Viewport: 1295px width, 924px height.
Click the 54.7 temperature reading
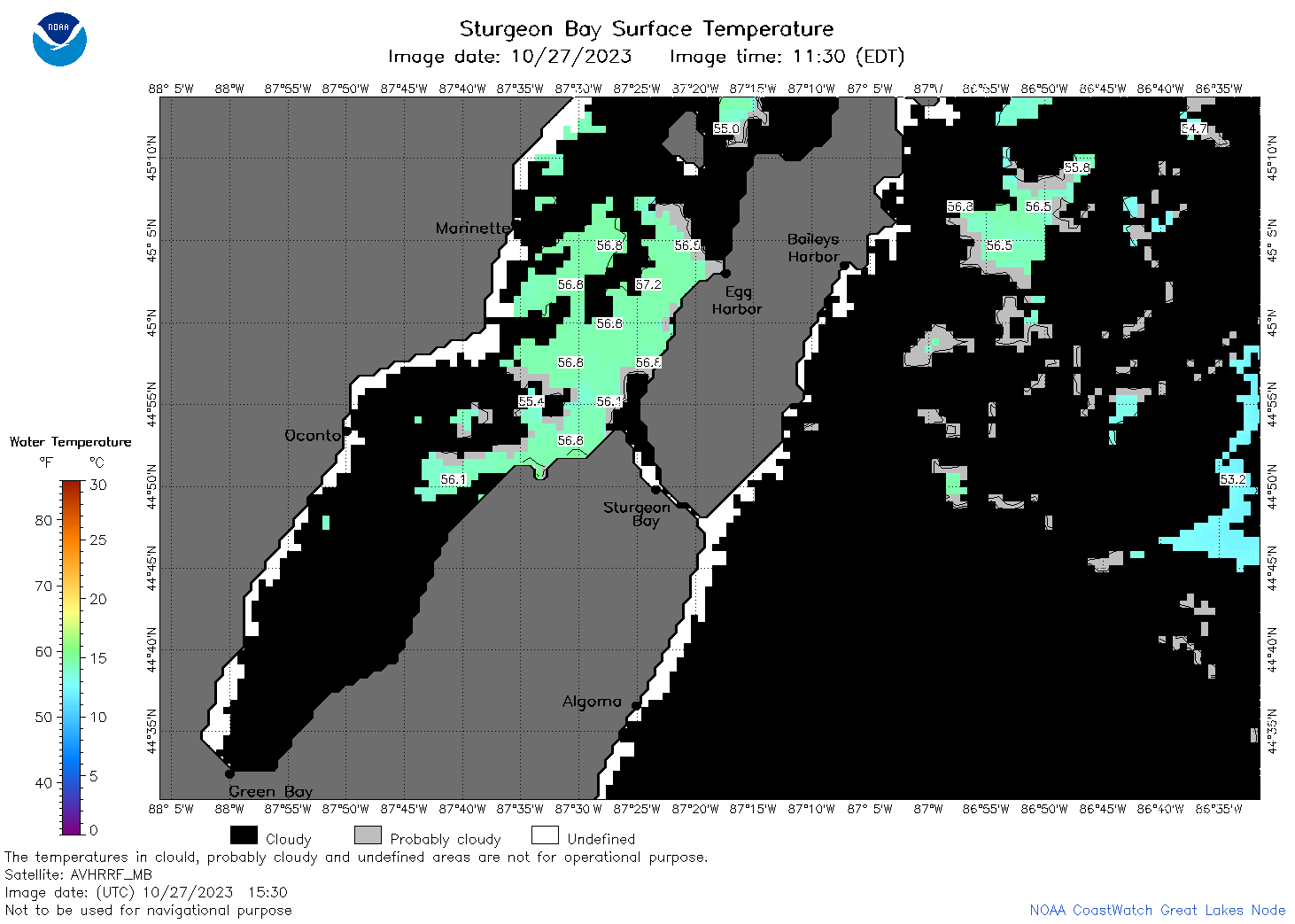coord(1194,128)
